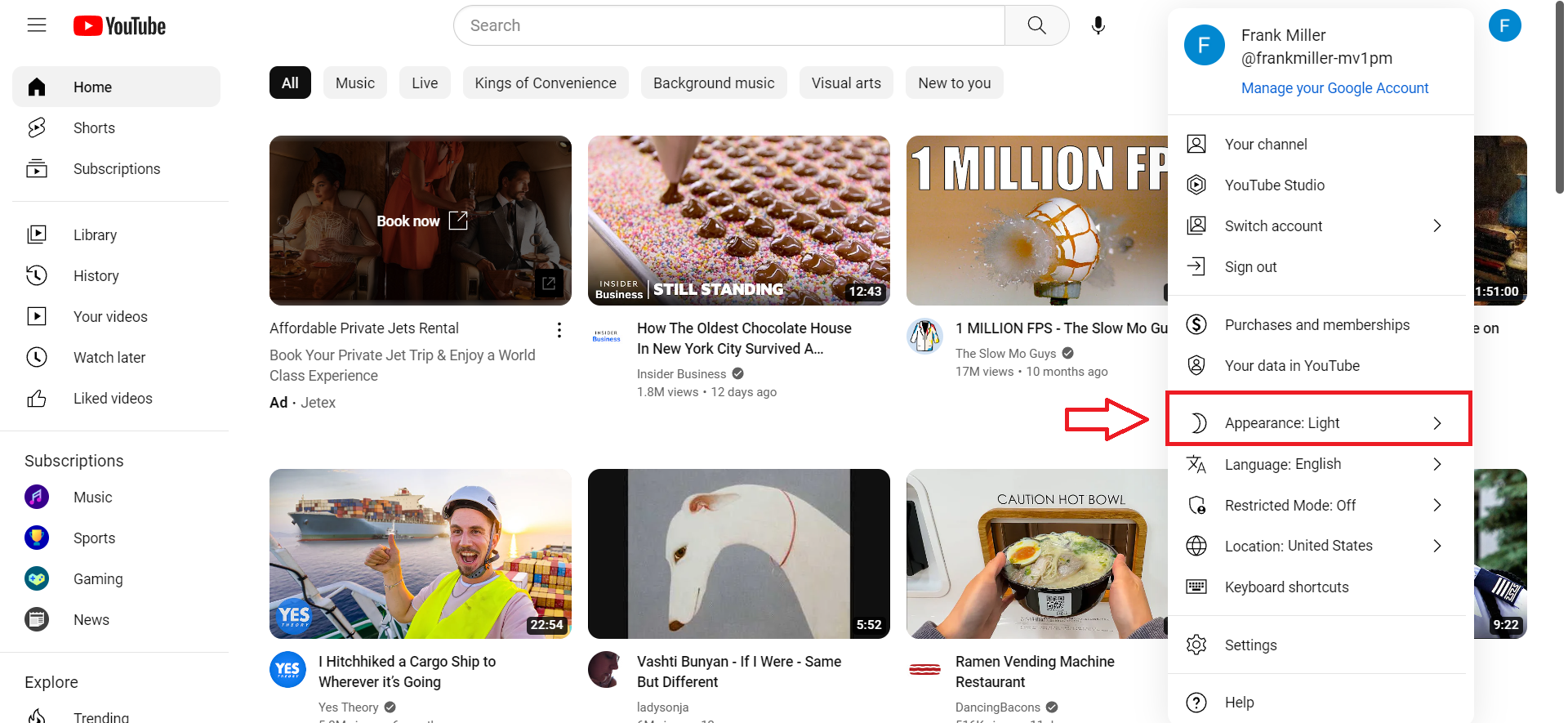Open The Slow Mo Guys channel link
This screenshot has width=1568, height=723.
click(1005, 353)
